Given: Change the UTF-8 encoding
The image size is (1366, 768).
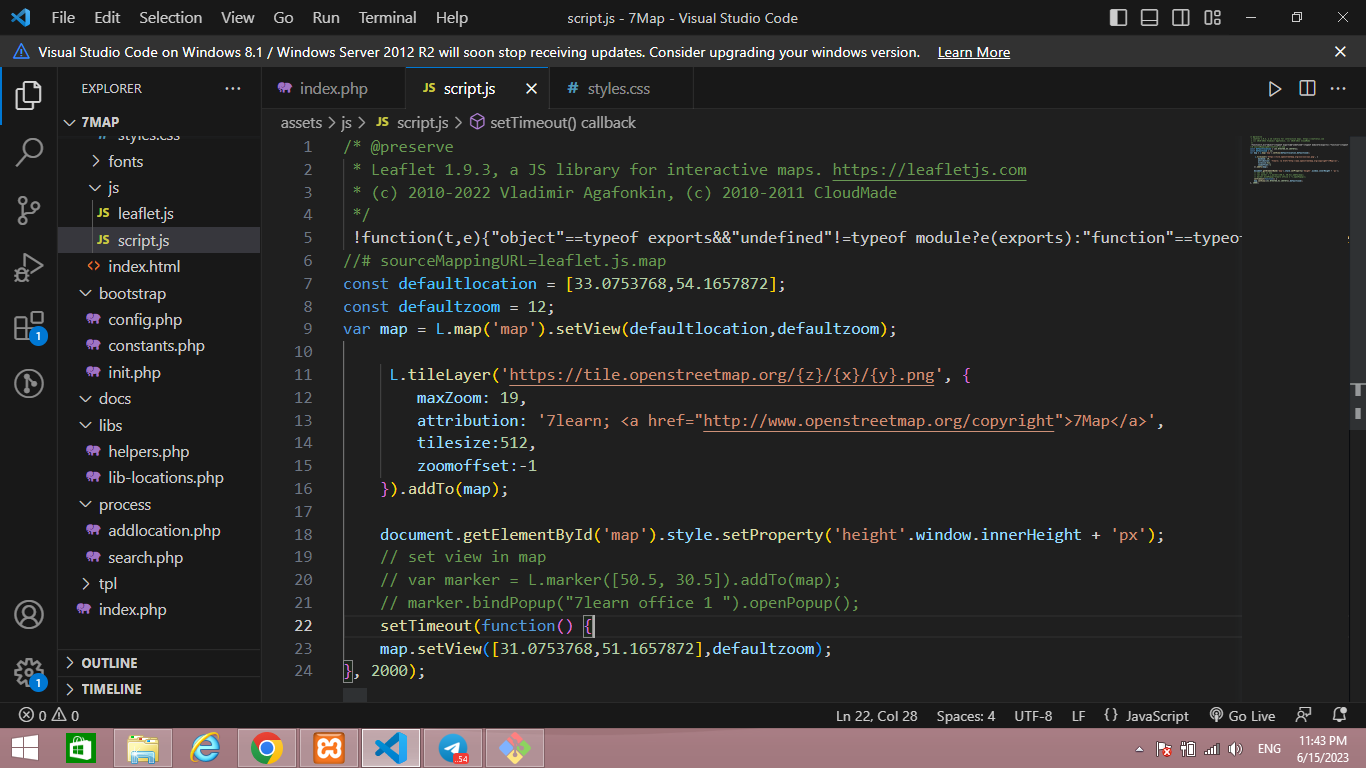Looking at the screenshot, I should (1033, 716).
